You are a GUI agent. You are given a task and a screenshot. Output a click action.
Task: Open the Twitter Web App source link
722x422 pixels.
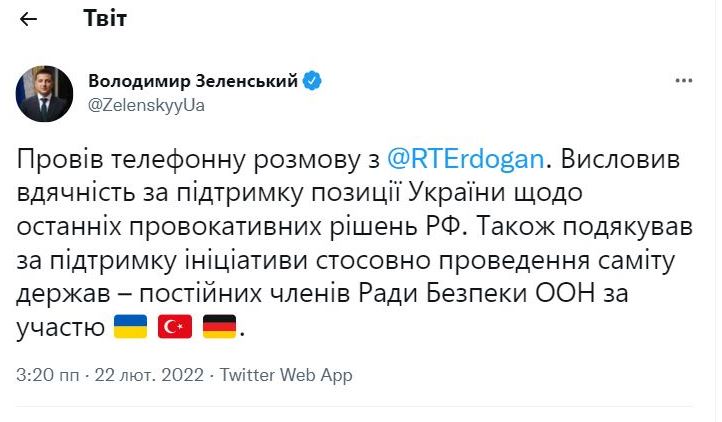tap(286, 375)
